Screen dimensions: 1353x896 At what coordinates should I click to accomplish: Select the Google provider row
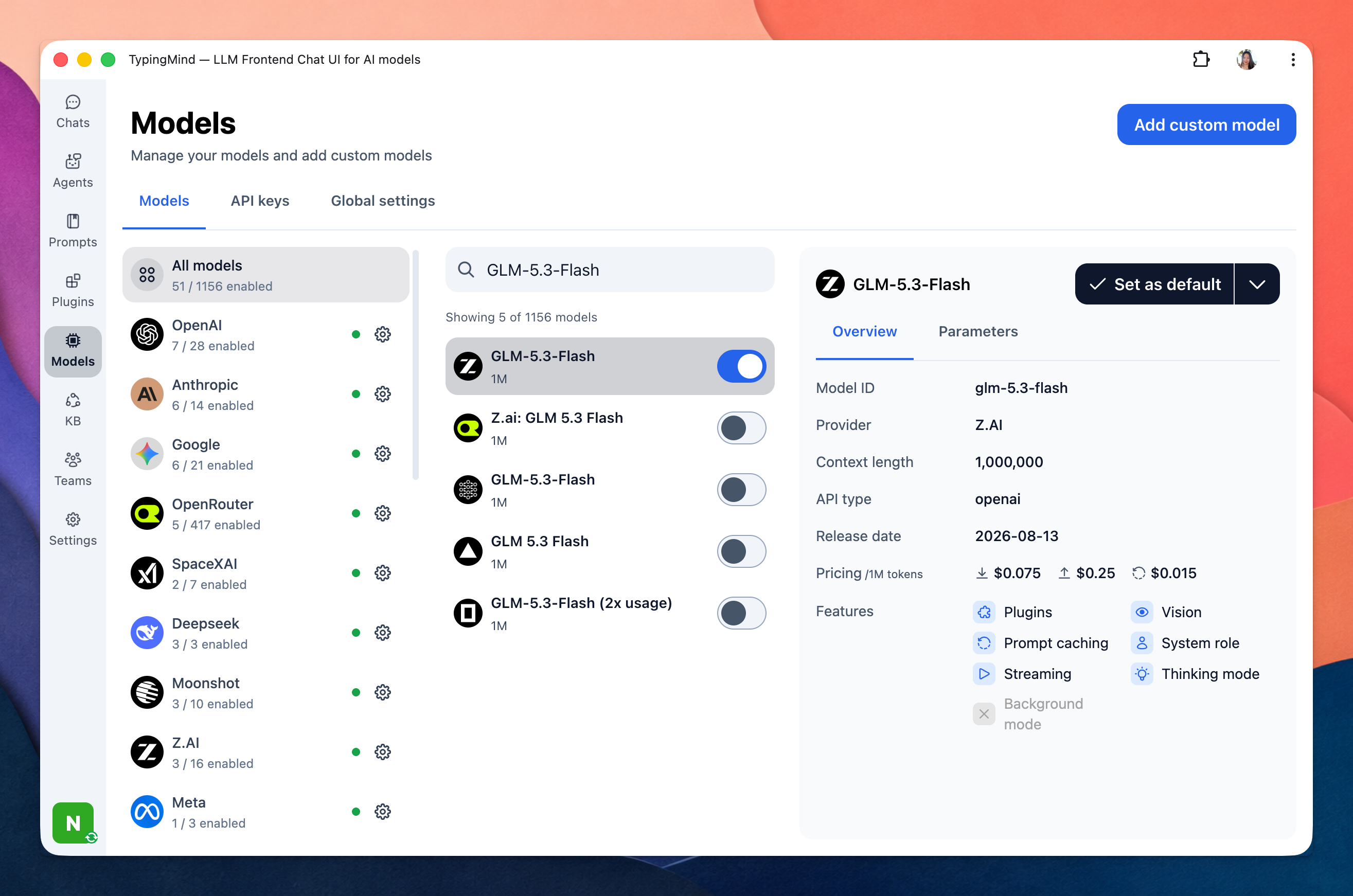pos(265,454)
